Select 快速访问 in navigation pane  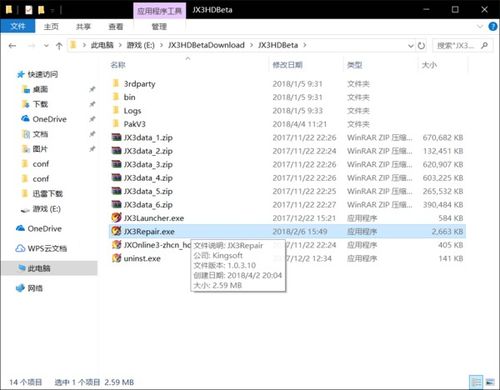tap(42, 74)
